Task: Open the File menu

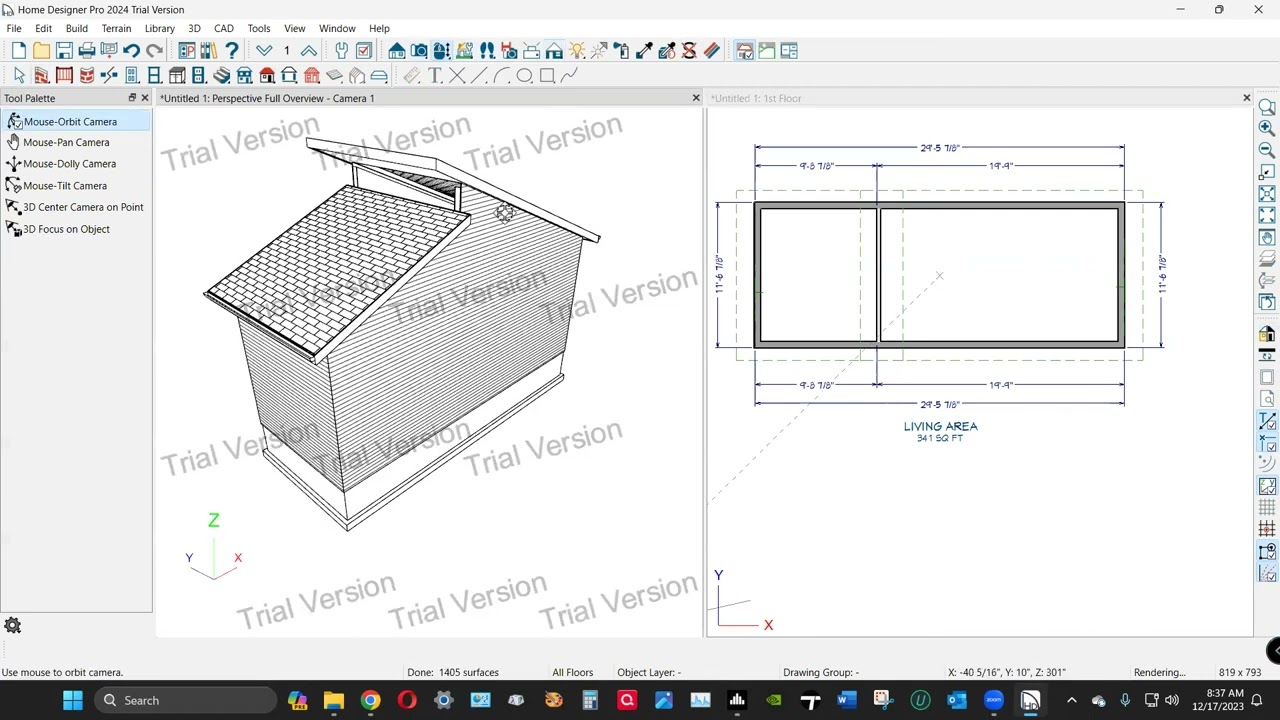Action: pyautogui.click(x=14, y=28)
